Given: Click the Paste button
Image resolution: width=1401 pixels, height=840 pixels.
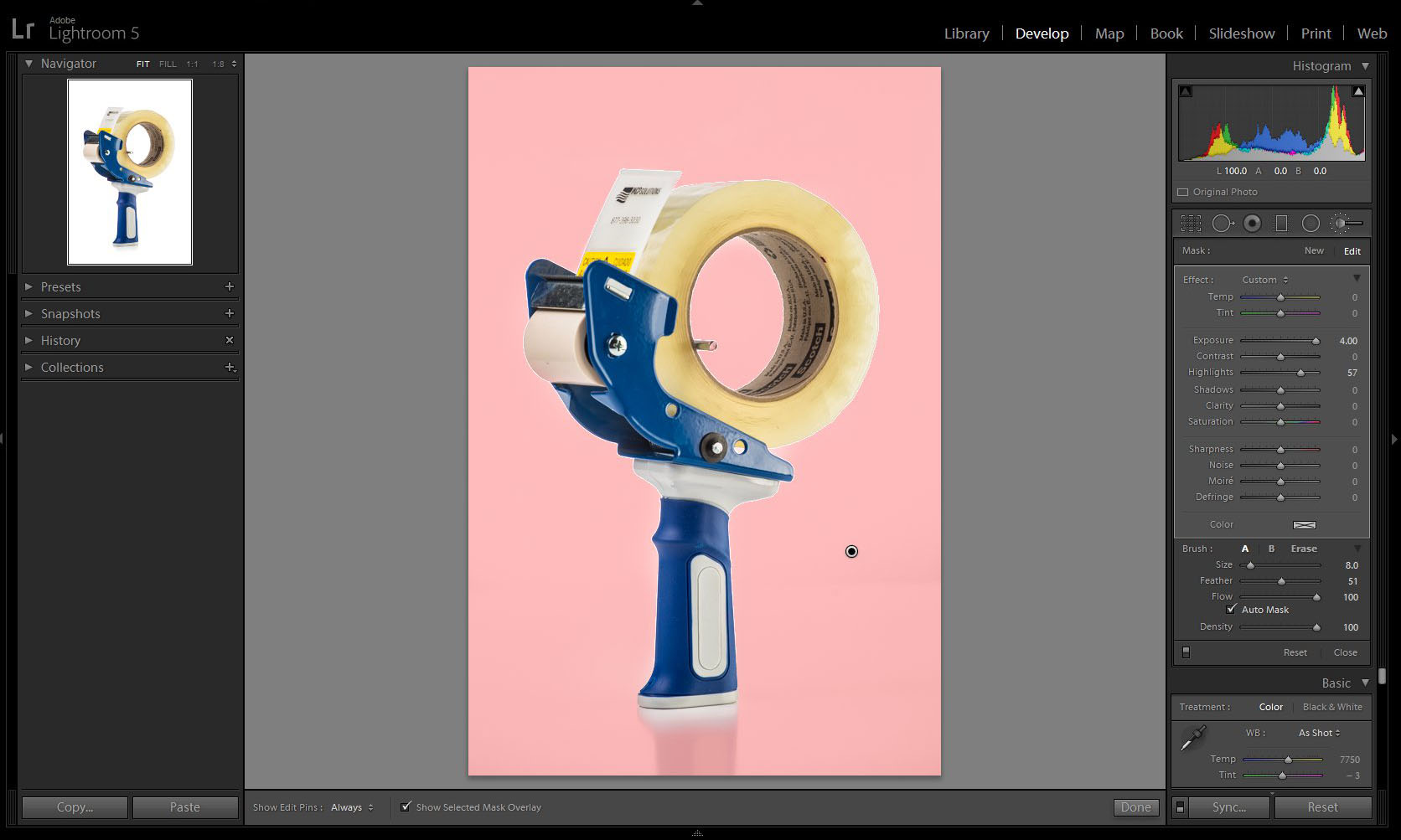Looking at the screenshot, I should [x=184, y=807].
